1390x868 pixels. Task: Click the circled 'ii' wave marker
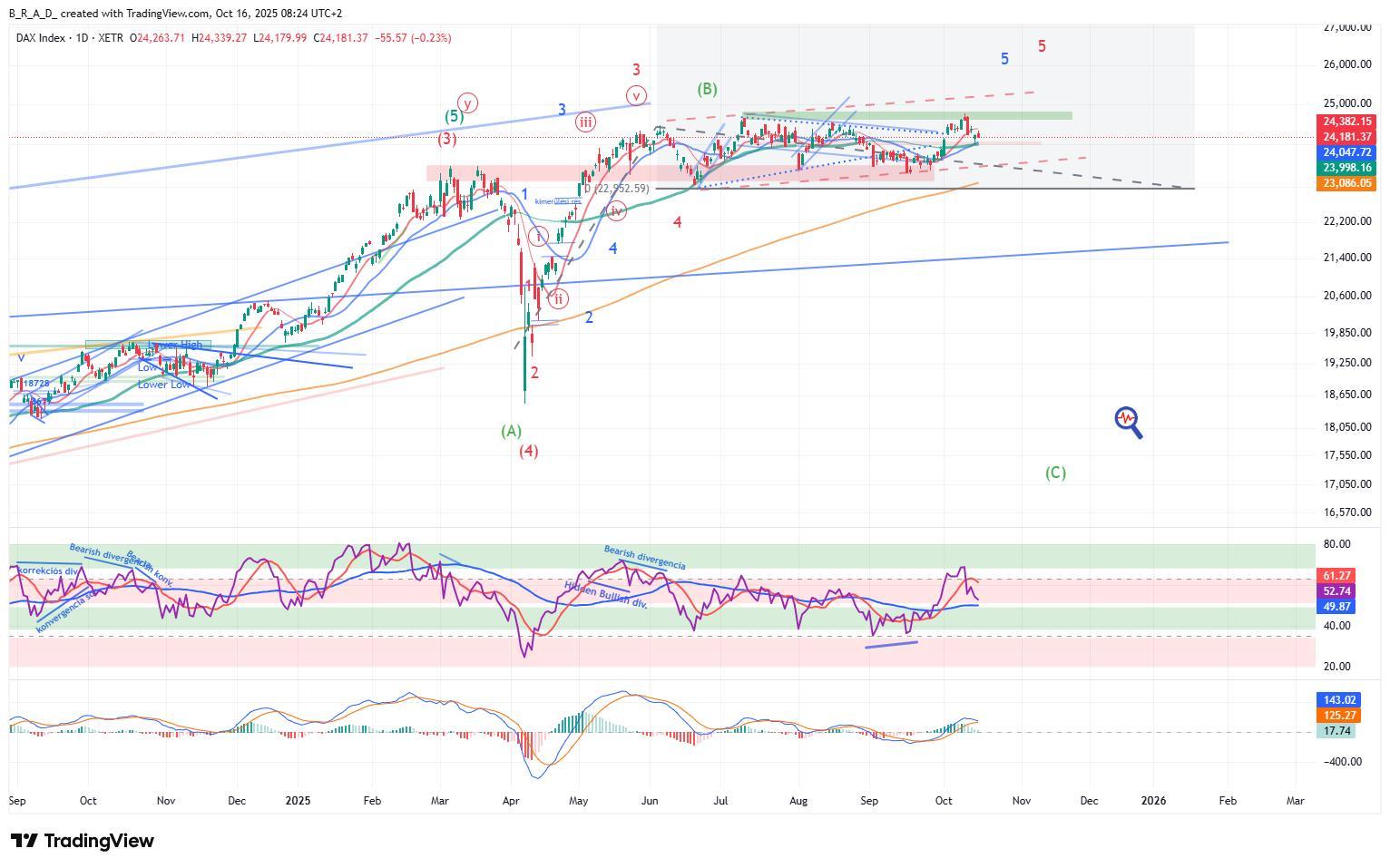pos(559,297)
